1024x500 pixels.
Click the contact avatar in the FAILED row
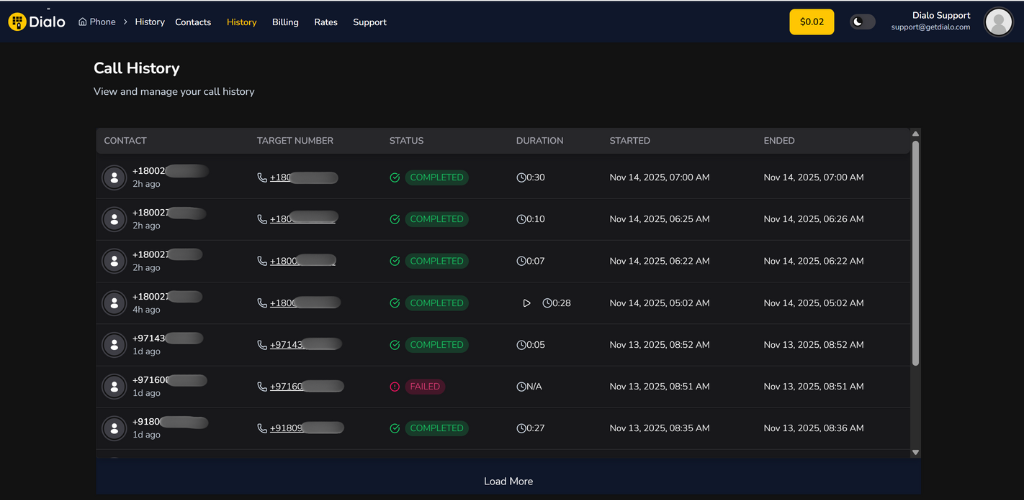click(x=114, y=386)
